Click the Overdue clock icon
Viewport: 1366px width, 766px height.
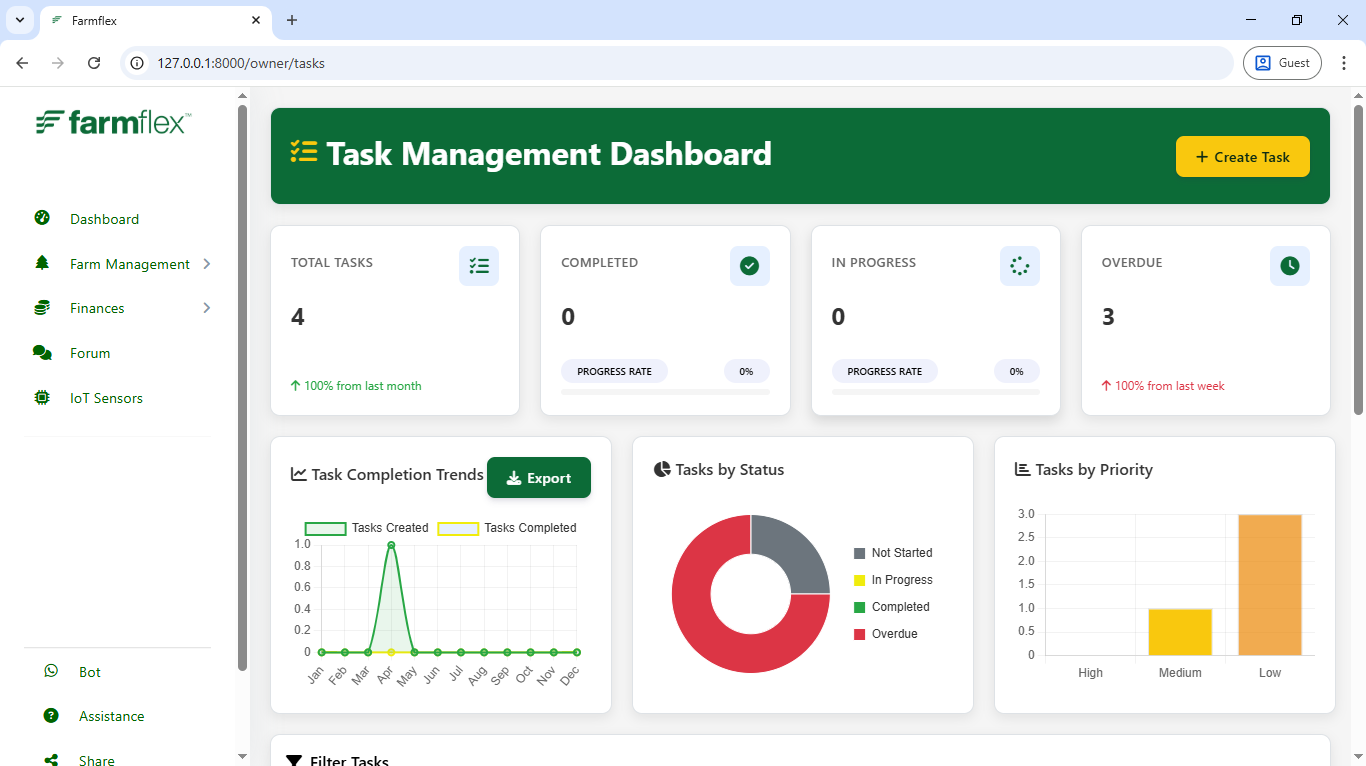click(x=1290, y=266)
